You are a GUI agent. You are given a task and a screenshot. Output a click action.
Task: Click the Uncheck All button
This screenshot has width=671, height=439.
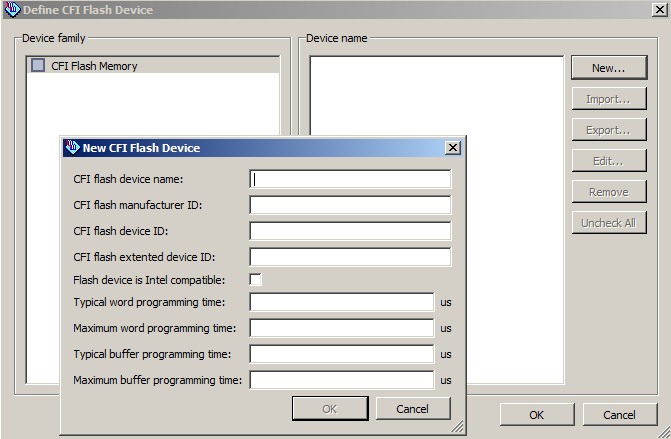point(609,223)
